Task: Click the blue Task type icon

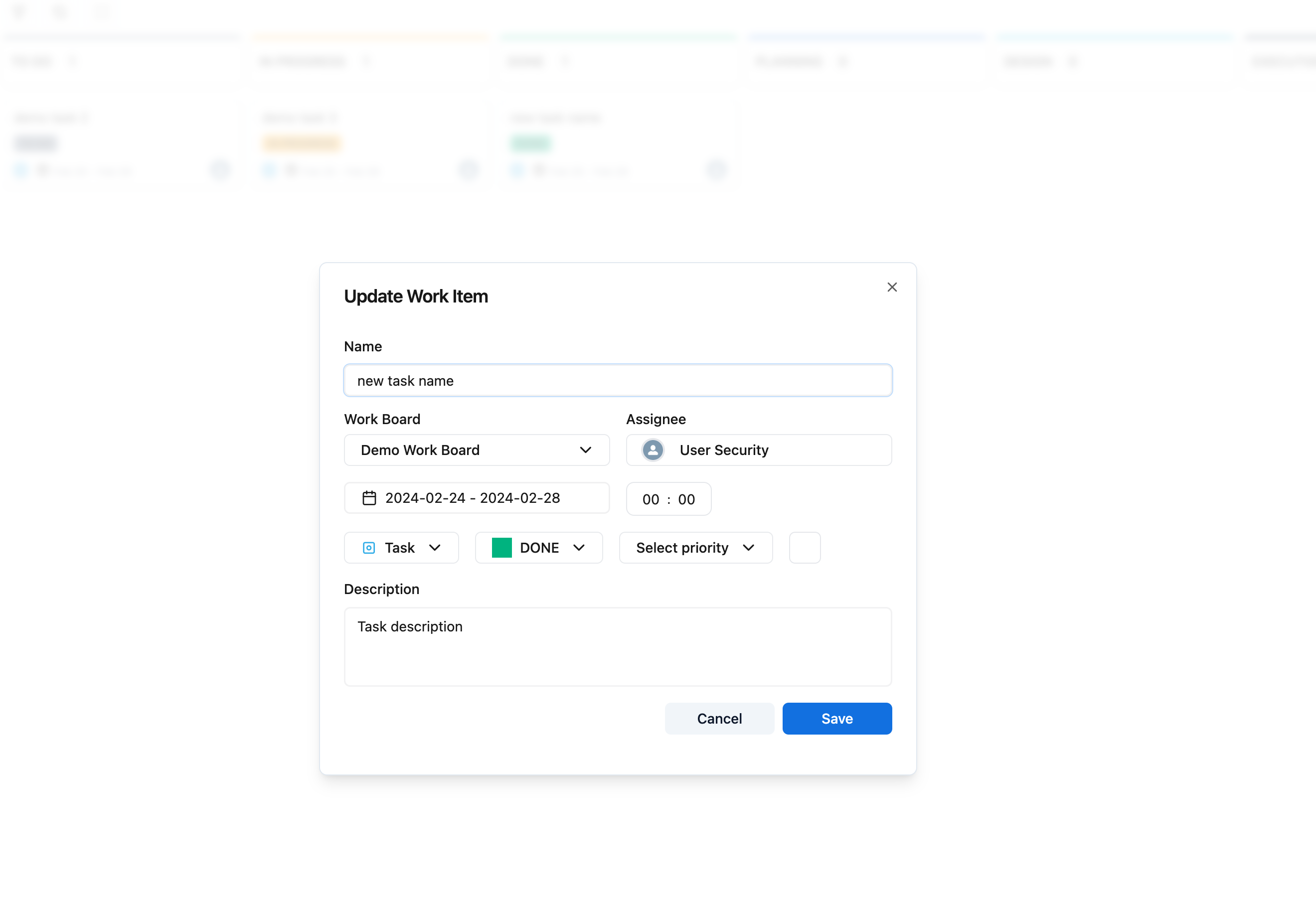Action: click(x=369, y=547)
